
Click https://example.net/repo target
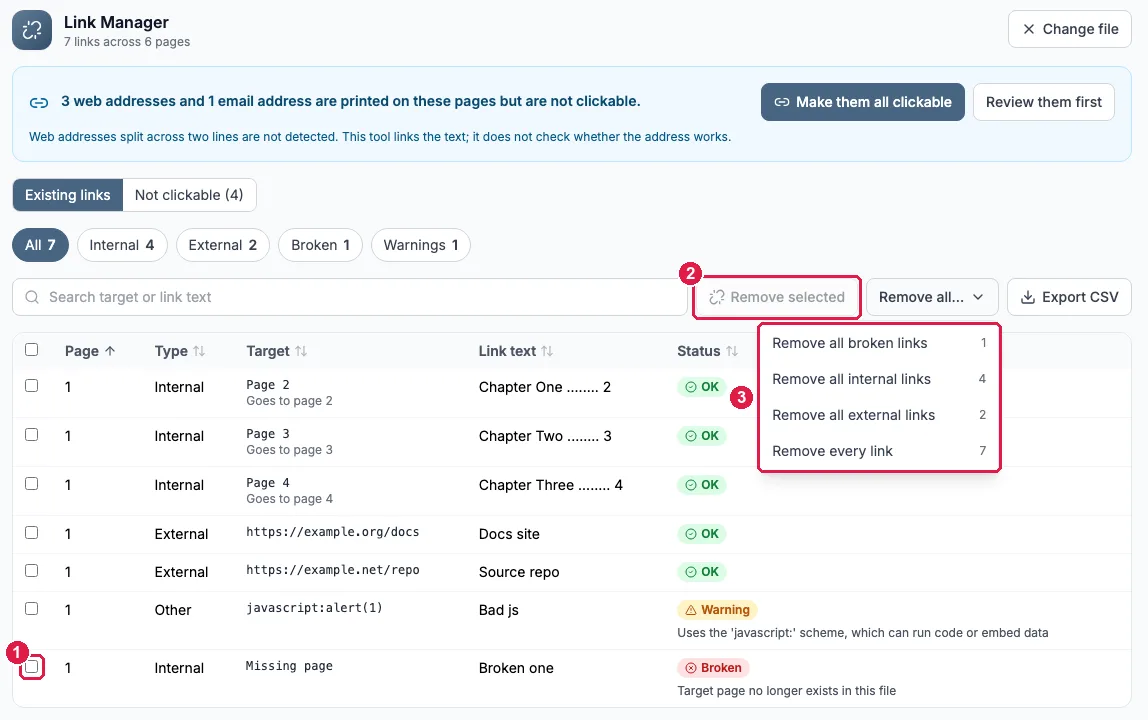(x=332, y=571)
